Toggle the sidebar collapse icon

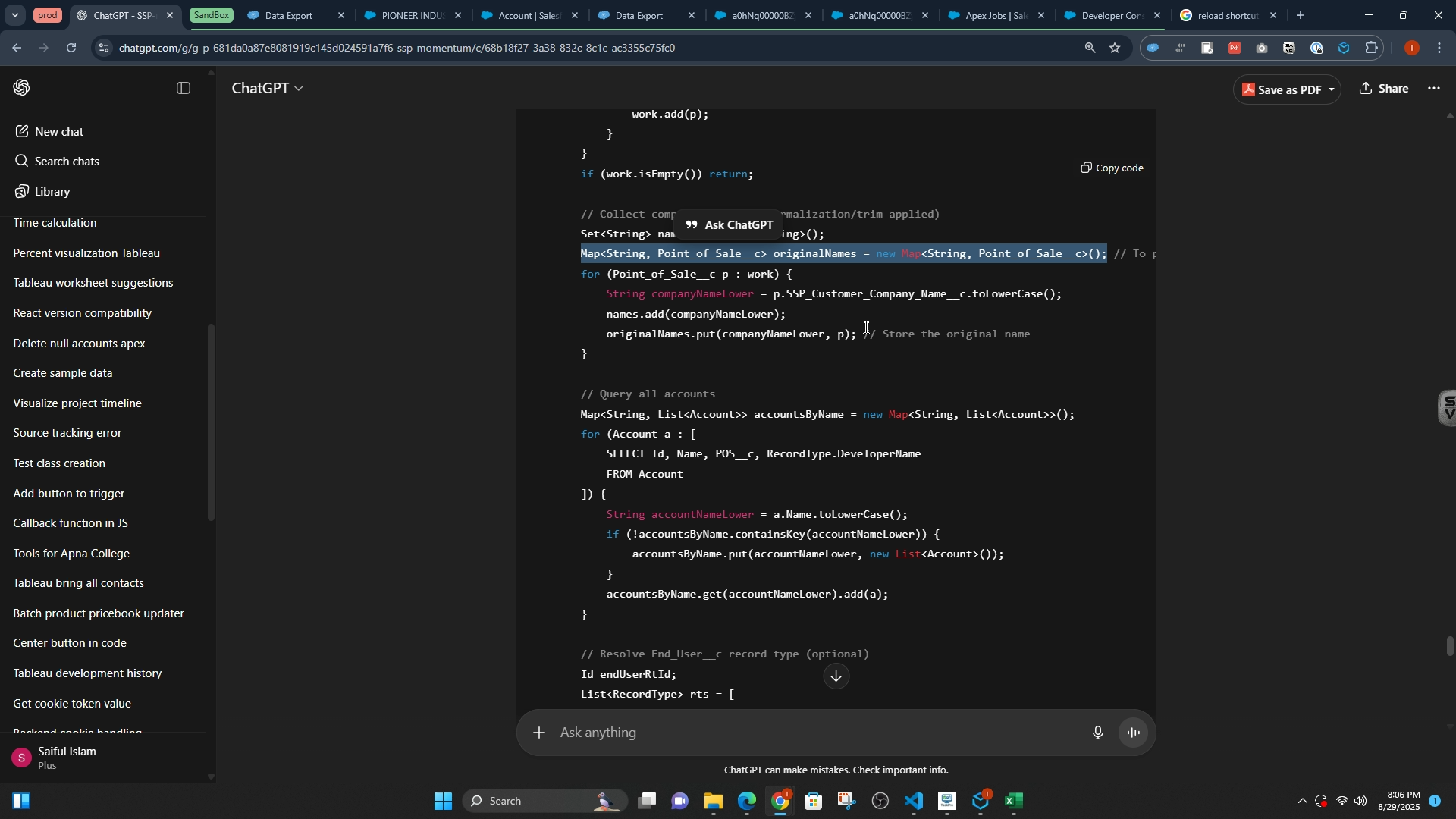183,89
